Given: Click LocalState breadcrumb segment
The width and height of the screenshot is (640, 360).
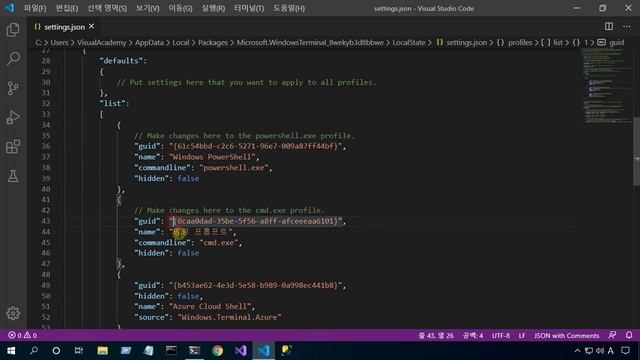Looking at the screenshot, I should (x=409, y=42).
